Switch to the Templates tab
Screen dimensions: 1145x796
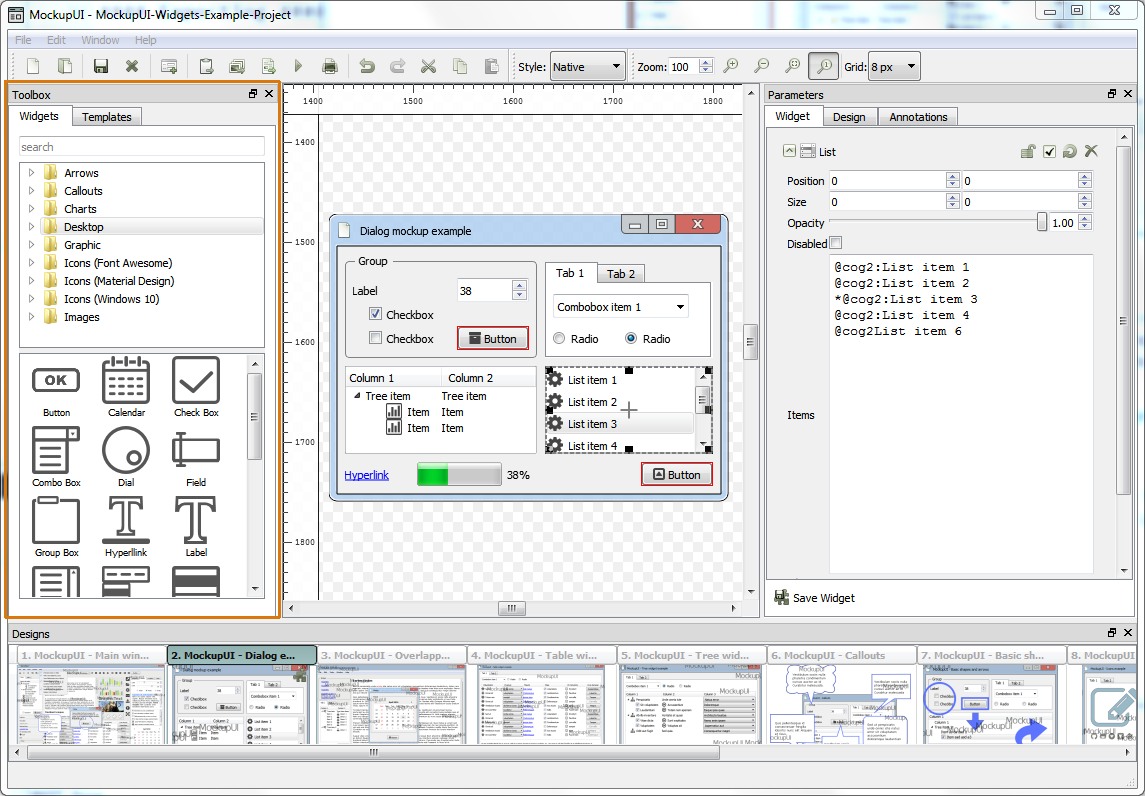click(x=107, y=117)
